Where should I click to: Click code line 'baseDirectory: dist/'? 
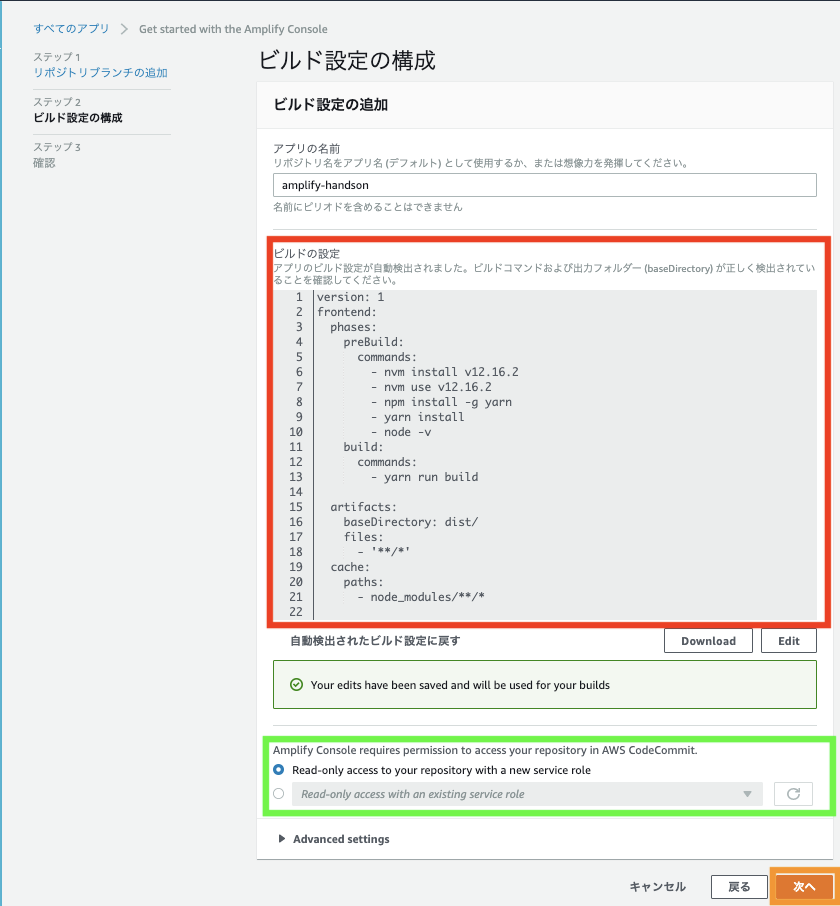click(411, 522)
